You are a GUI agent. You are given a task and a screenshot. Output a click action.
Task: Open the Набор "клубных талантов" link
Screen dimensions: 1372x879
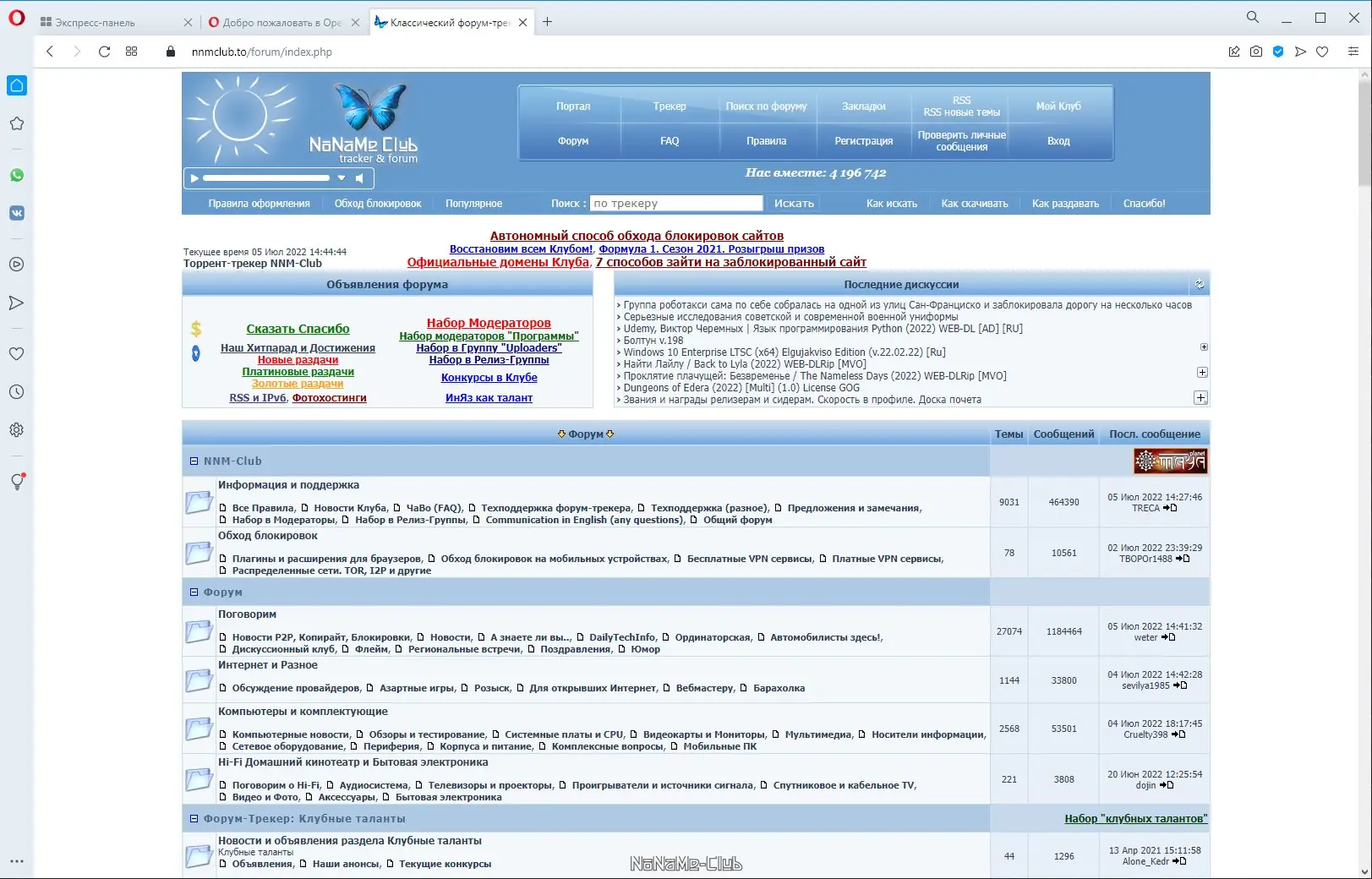click(x=1135, y=819)
